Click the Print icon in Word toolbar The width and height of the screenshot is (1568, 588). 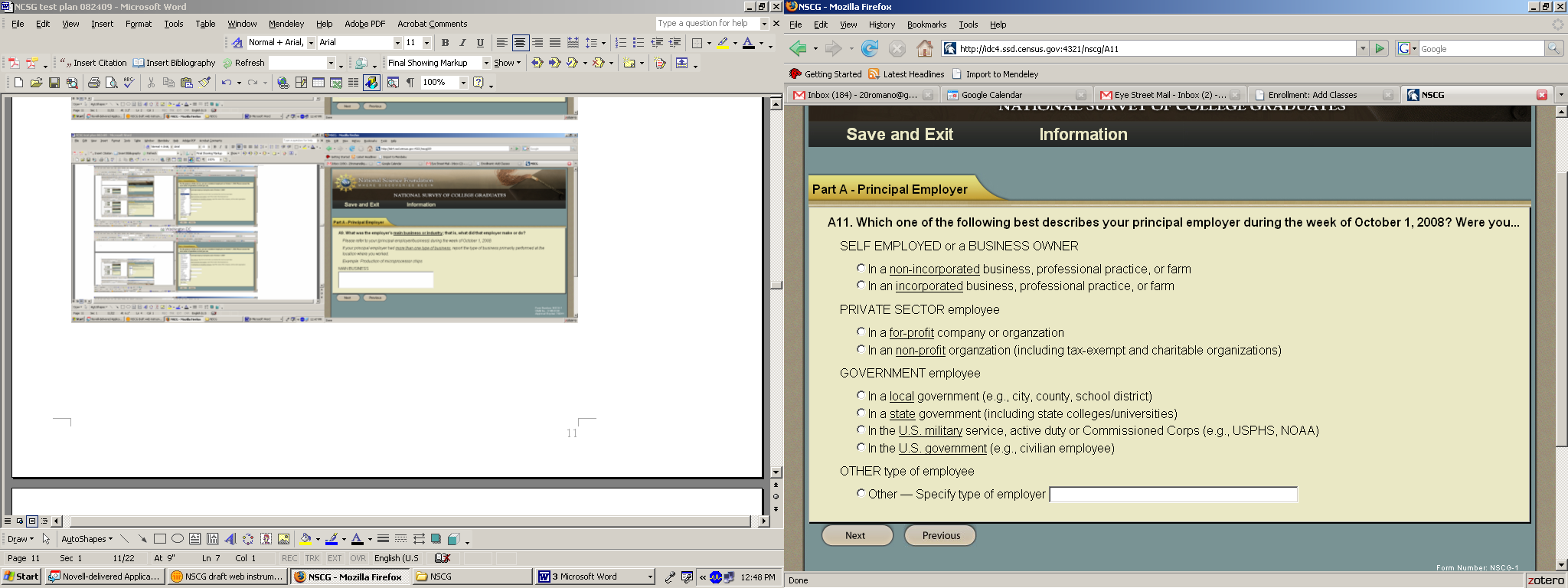click(x=93, y=83)
